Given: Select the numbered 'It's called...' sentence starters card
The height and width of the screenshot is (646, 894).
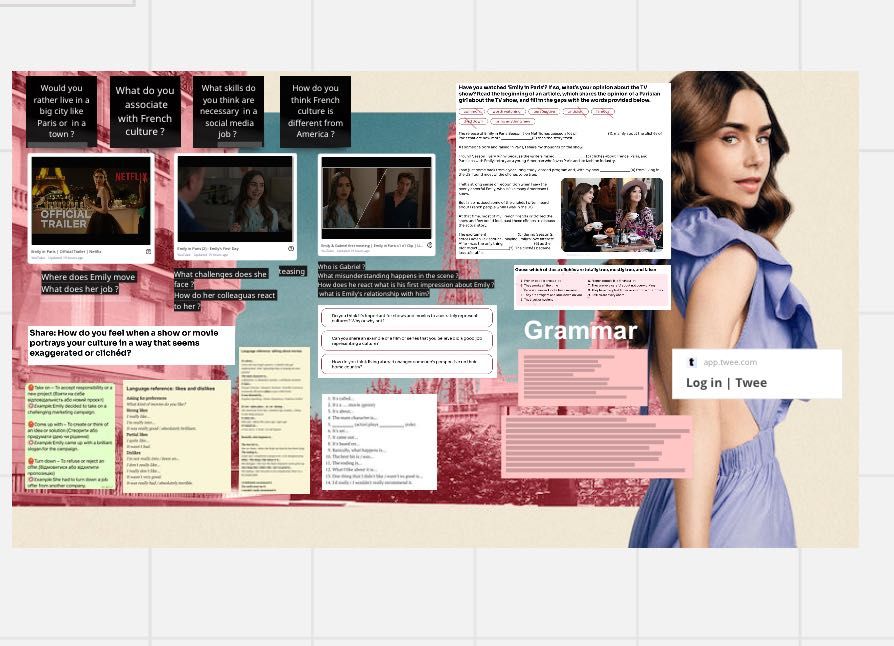Looking at the screenshot, I should 379,442.
